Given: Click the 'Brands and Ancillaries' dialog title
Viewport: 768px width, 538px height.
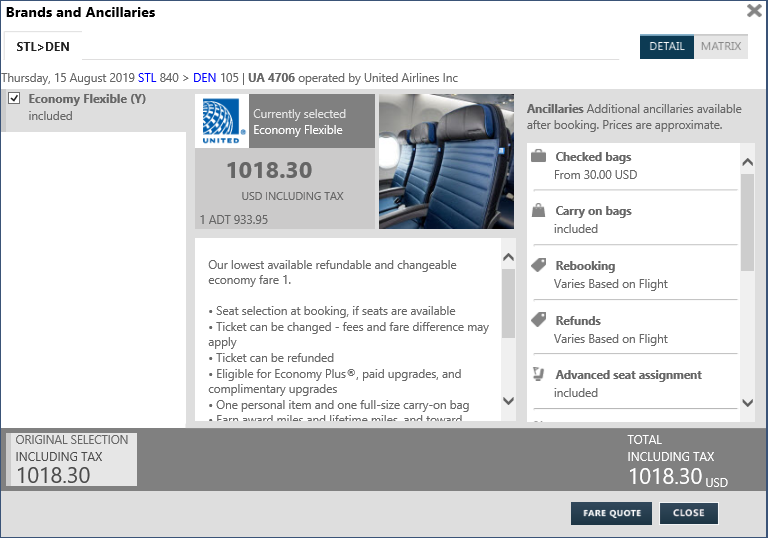Looking at the screenshot, I should (80, 12).
